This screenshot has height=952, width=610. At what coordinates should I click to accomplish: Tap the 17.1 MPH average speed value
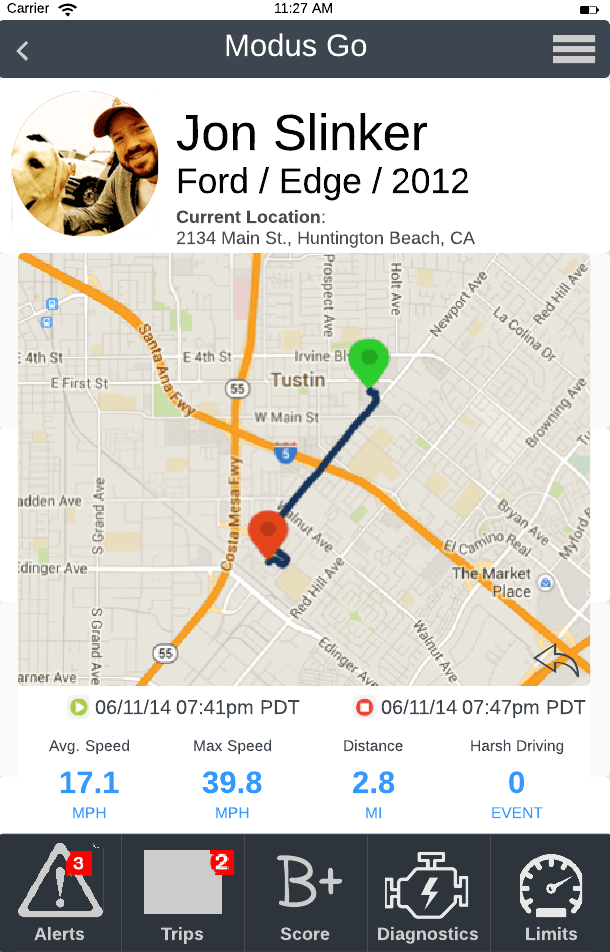tap(89, 783)
